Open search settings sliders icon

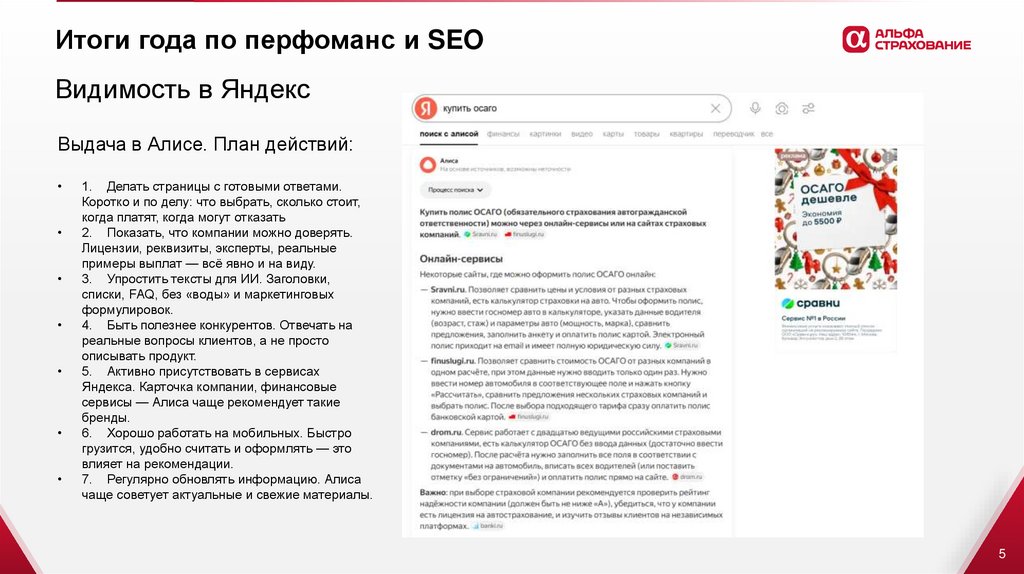[x=808, y=108]
